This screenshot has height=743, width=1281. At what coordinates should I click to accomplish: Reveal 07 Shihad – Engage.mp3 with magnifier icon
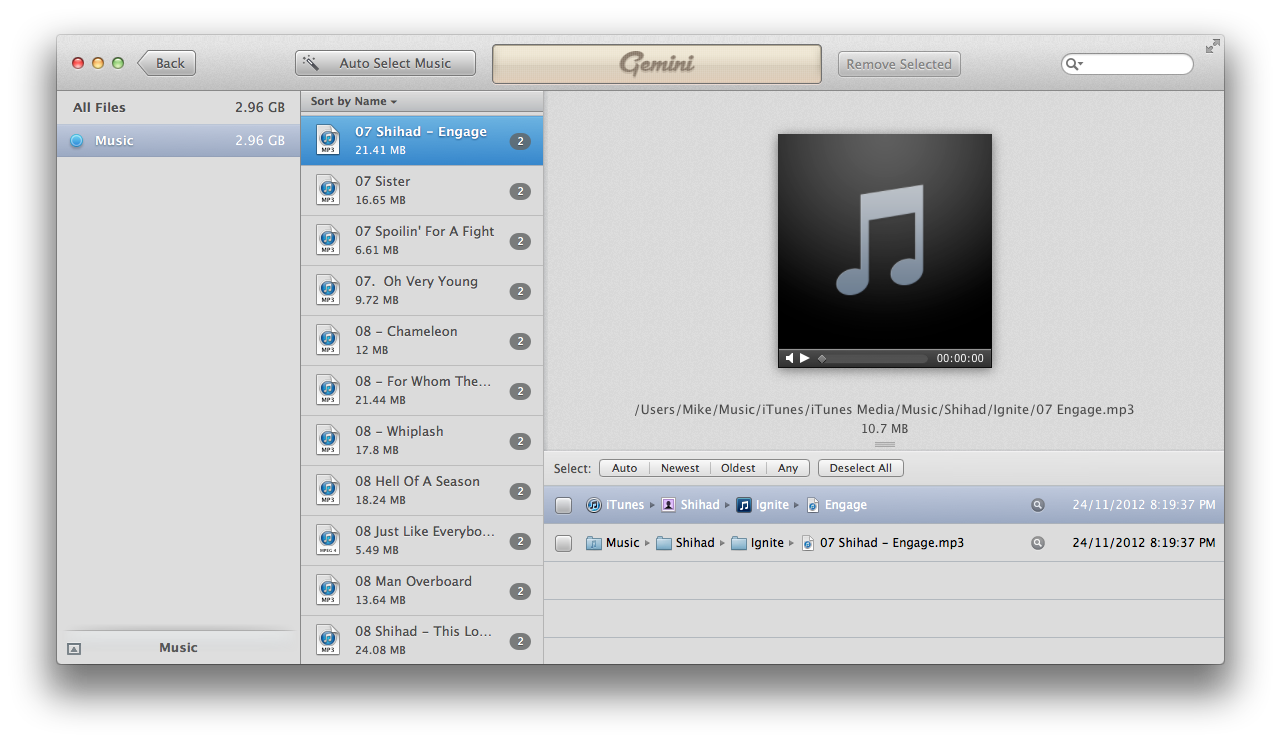1038,543
